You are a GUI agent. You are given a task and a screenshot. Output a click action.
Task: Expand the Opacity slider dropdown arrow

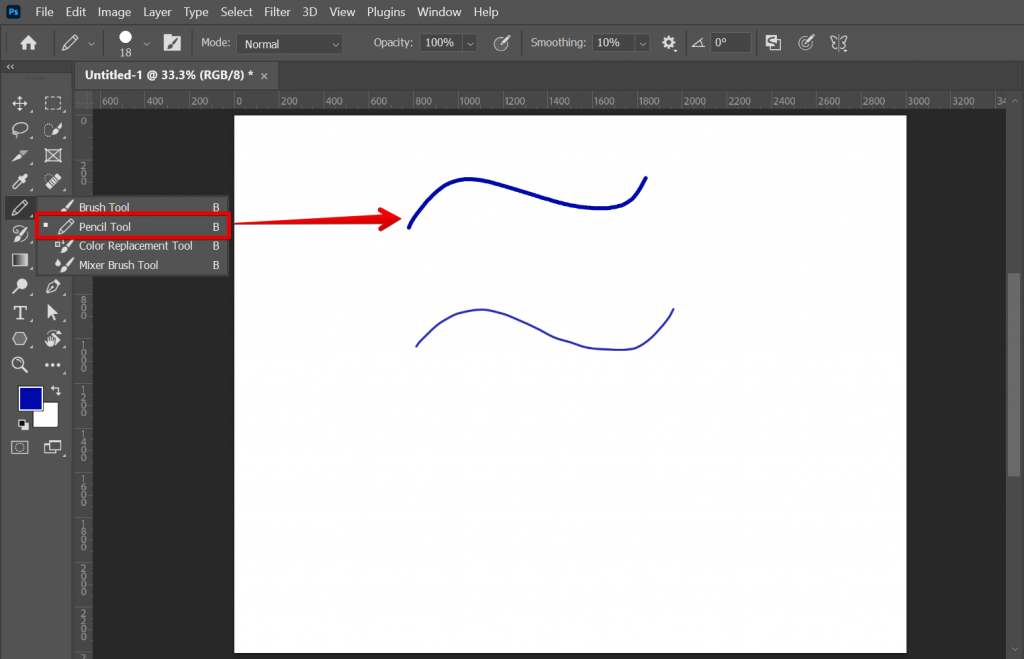click(x=470, y=44)
